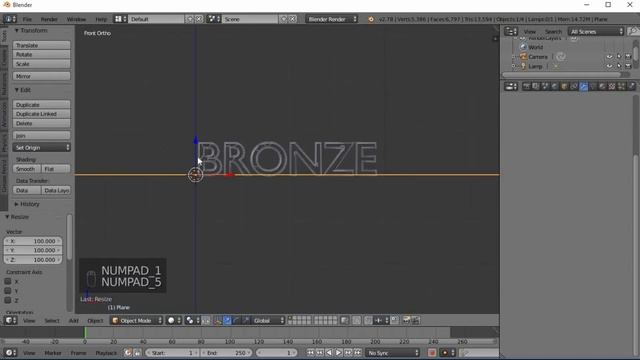Toggle the 3D manipulator widget
The height and width of the screenshot is (360, 640).
coord(218,320)
